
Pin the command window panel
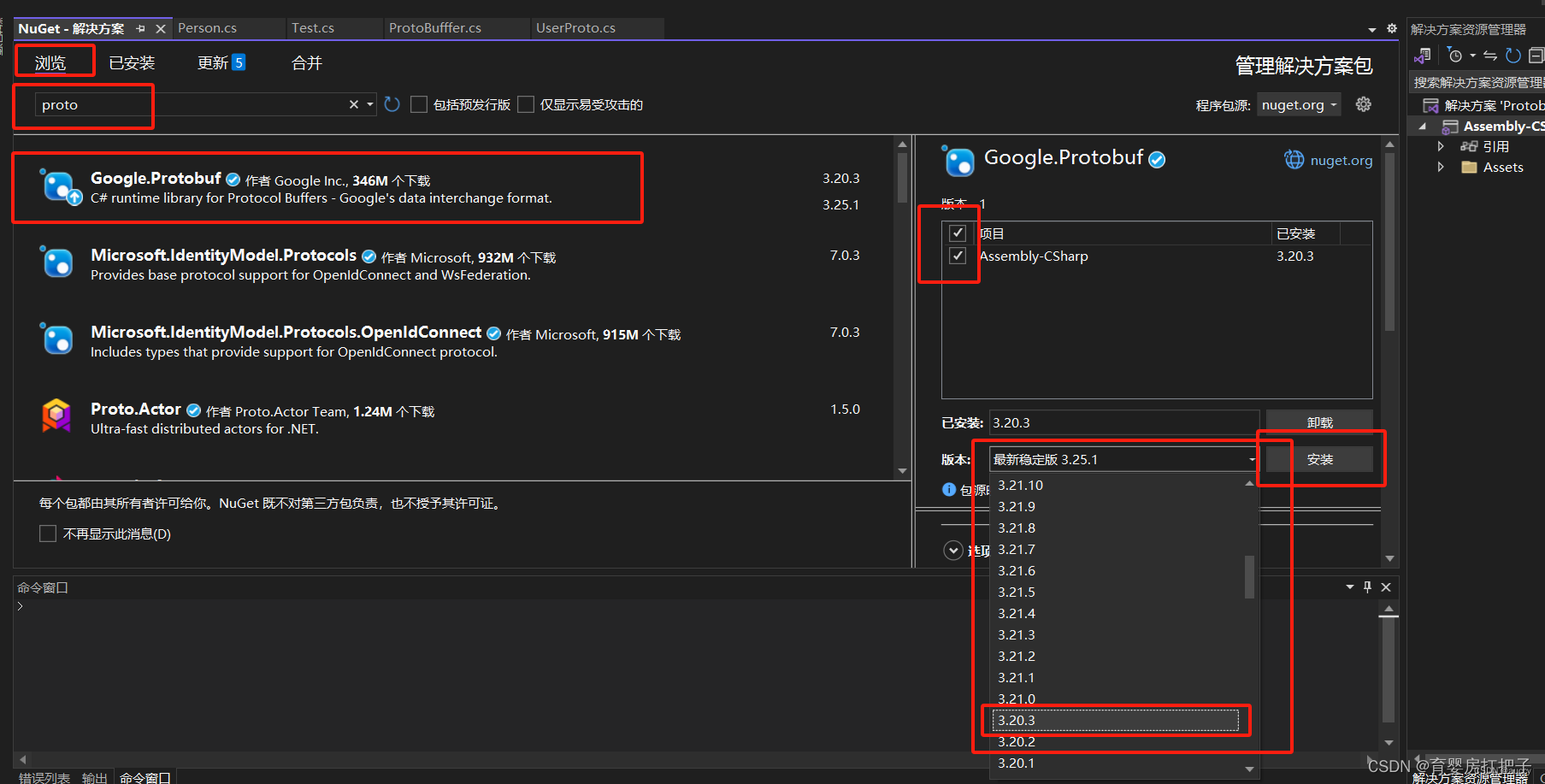(x=1367, y=587)
